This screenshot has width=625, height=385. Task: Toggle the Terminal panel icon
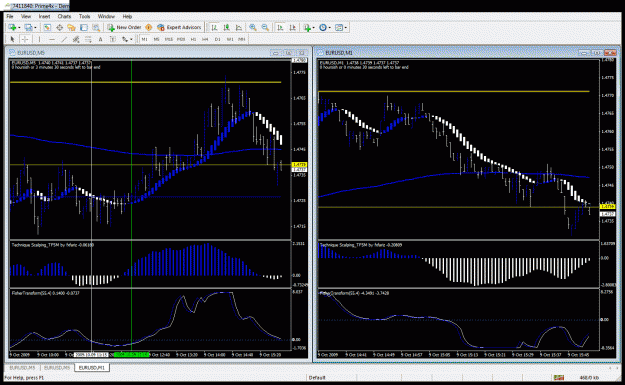click(84, 28)
